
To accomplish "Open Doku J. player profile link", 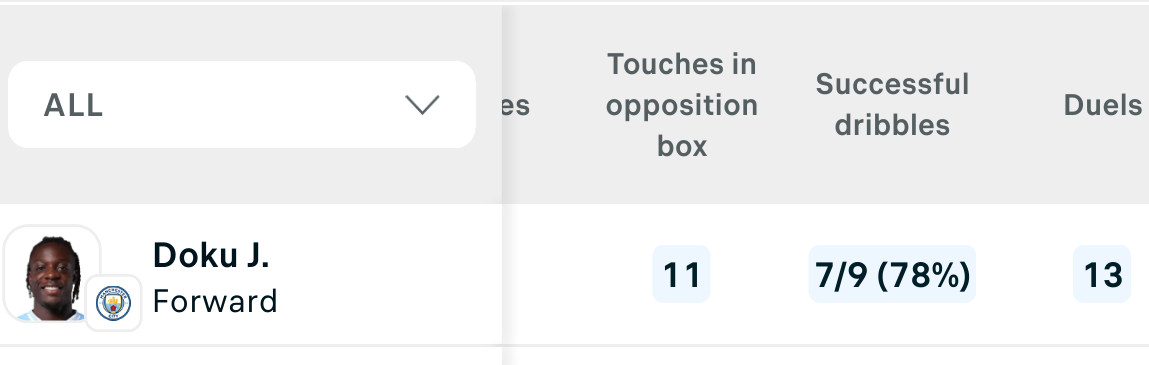I will click(x=211, y=255).
